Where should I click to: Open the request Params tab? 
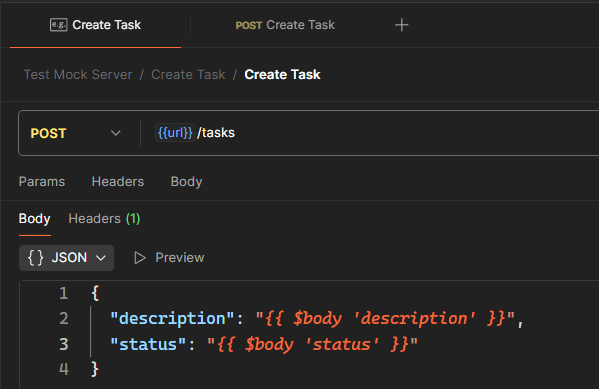42,182
